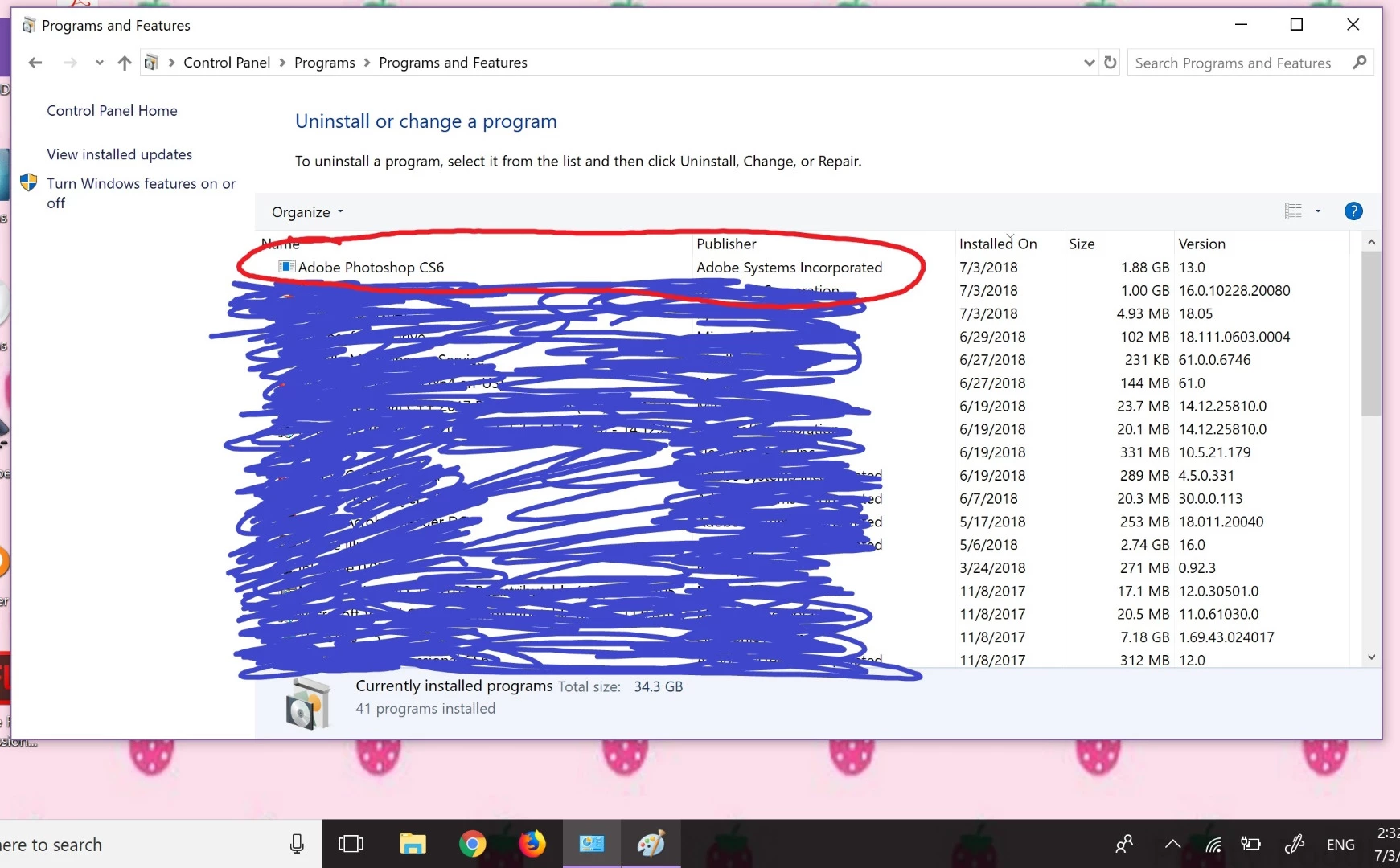This screenshot has width=1400, height=868.
Task: Open Task View on the taskbar
Action: coord(351,844)
